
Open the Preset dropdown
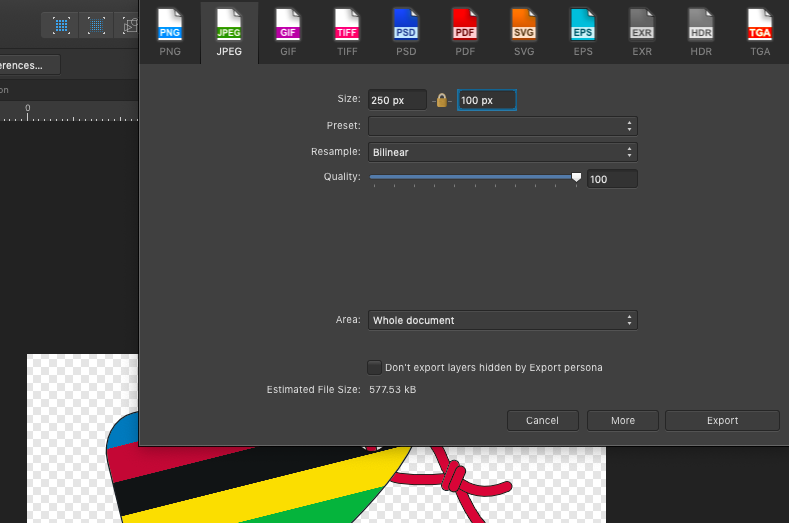point(503,126)
